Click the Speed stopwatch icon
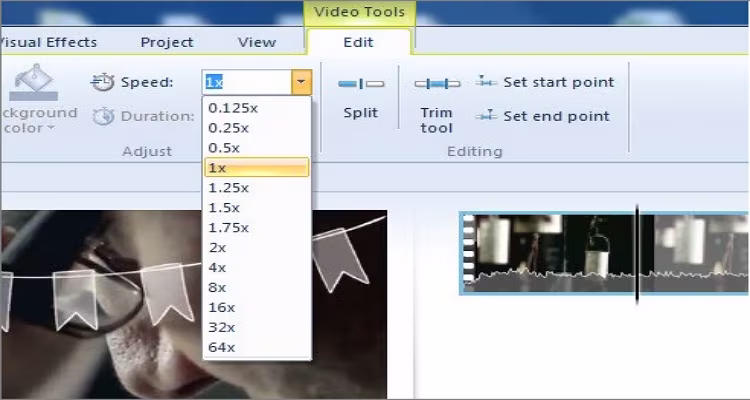Viewport: 750px width, 400px height. pyautogui.click(x=102, y=82)
